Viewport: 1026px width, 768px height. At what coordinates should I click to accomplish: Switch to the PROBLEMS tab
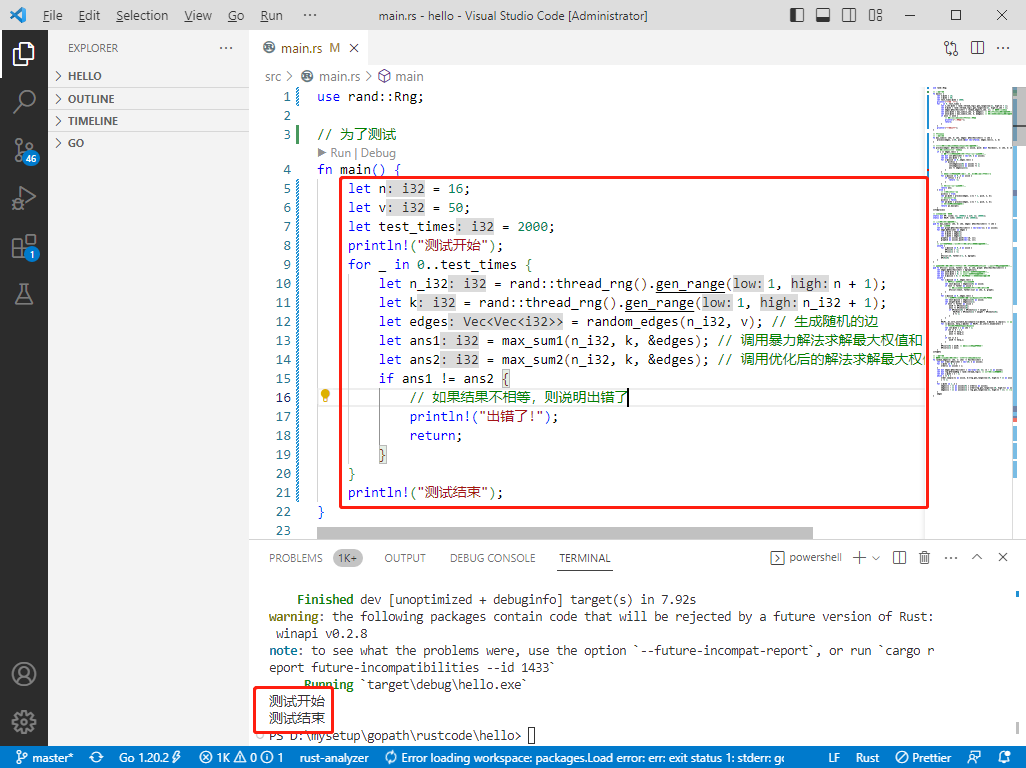click(295, 558)
